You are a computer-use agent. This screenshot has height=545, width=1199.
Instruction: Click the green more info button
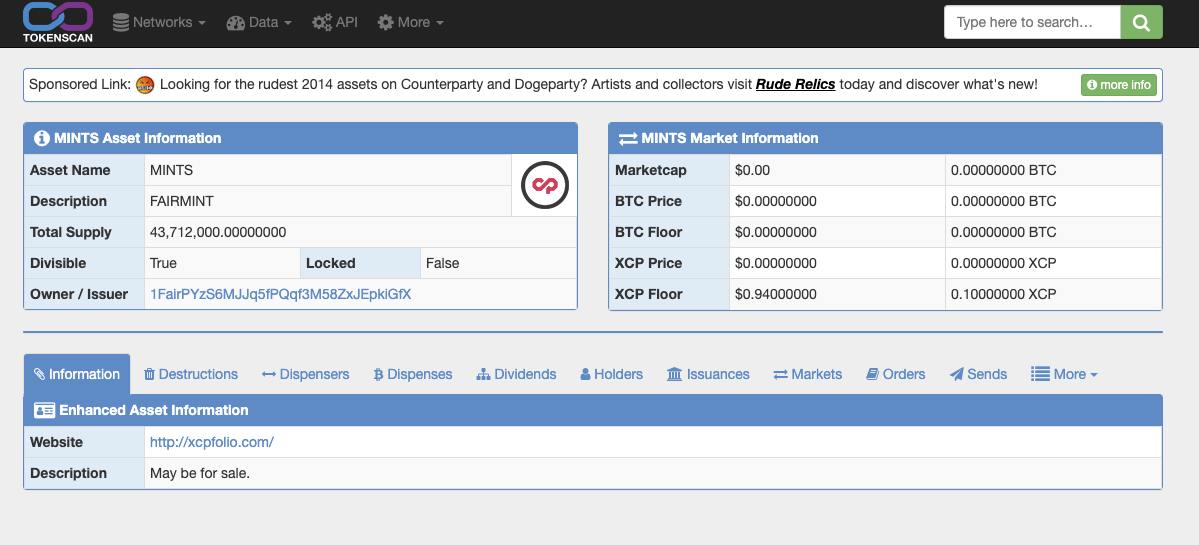click(1119, 85)
